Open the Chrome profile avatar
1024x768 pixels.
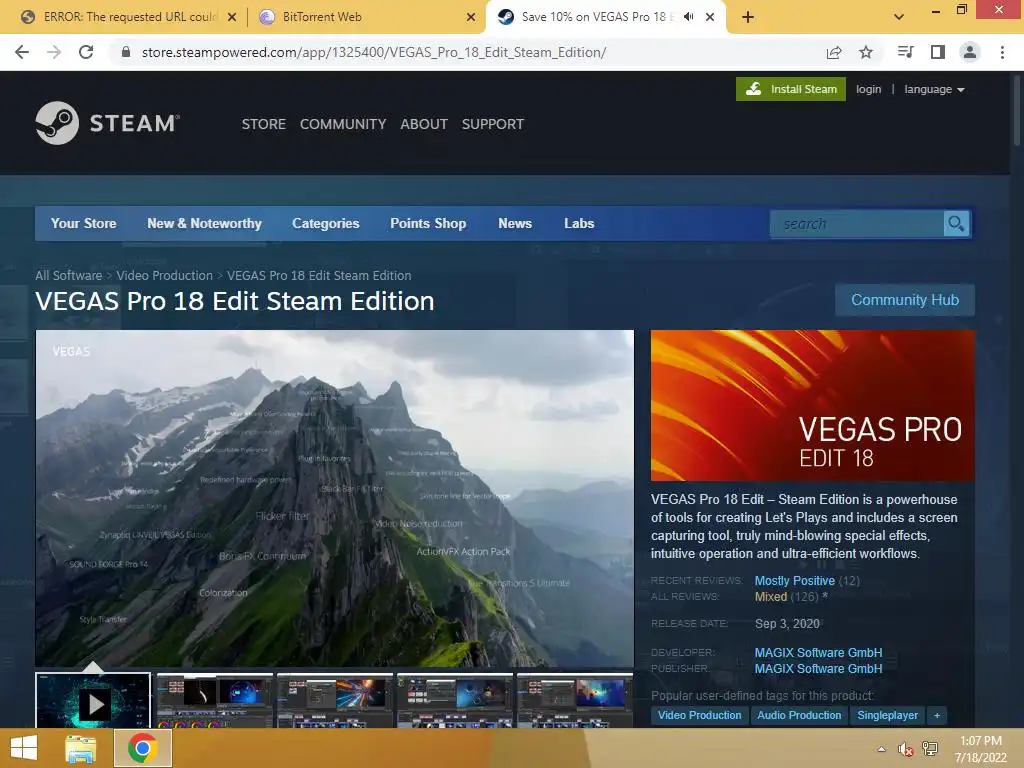[x=970, y=52]
